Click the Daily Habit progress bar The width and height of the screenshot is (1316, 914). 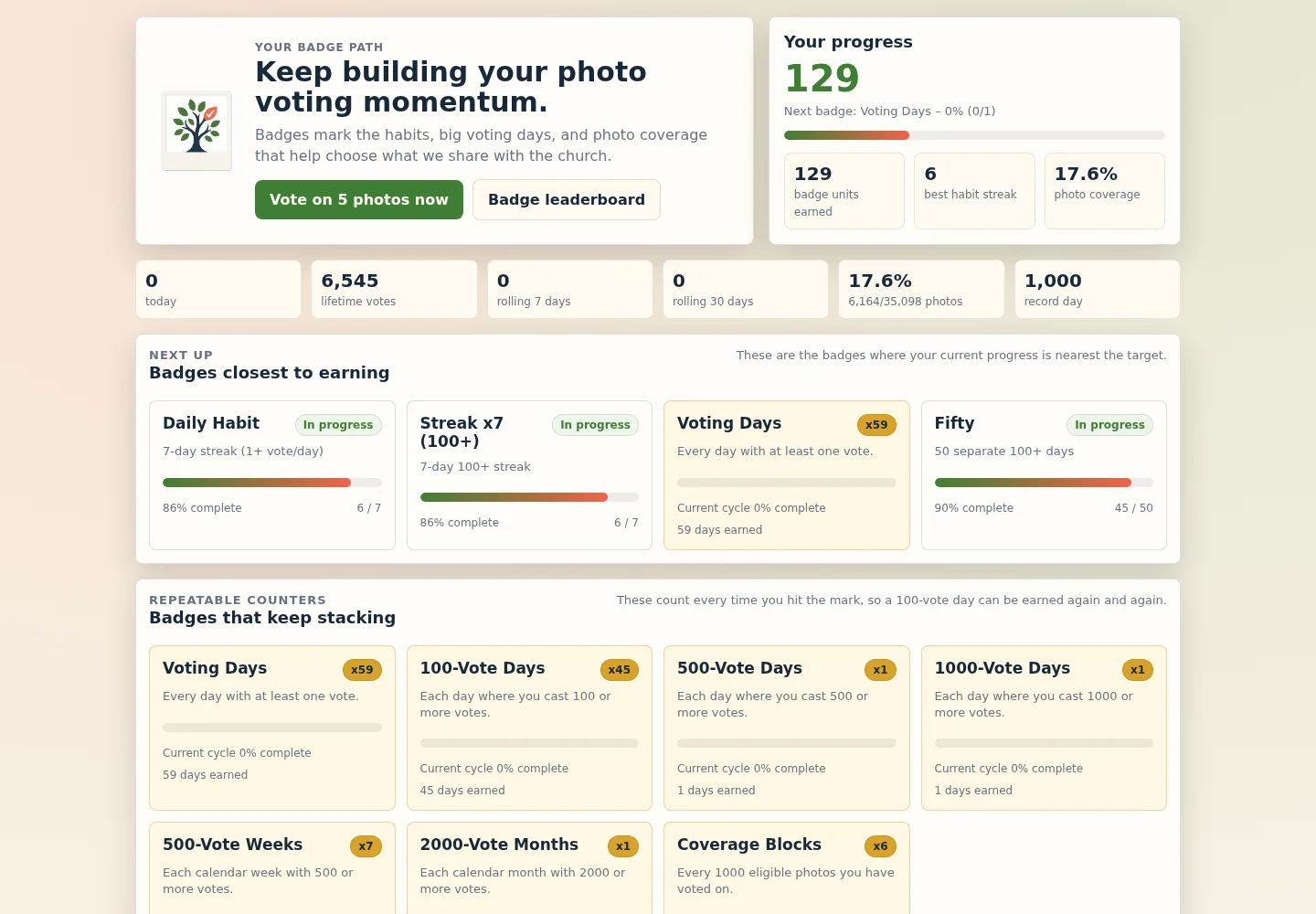click(272, 483)
